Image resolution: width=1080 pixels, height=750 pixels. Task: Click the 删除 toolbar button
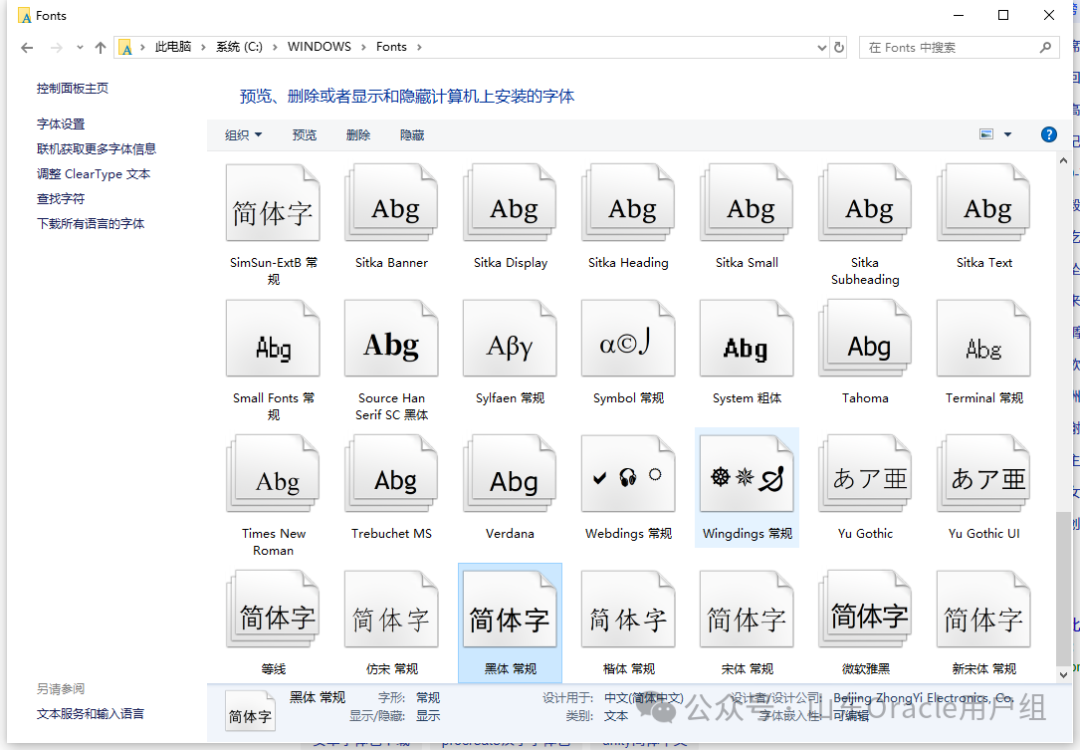click(x=358, y=135)
